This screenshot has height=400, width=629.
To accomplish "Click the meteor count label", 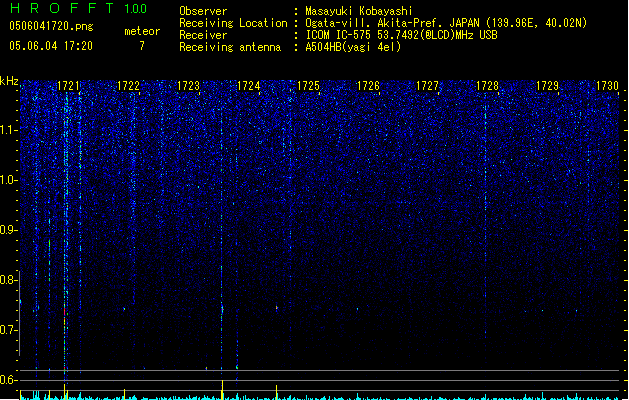I will click(x=142, y=31).
